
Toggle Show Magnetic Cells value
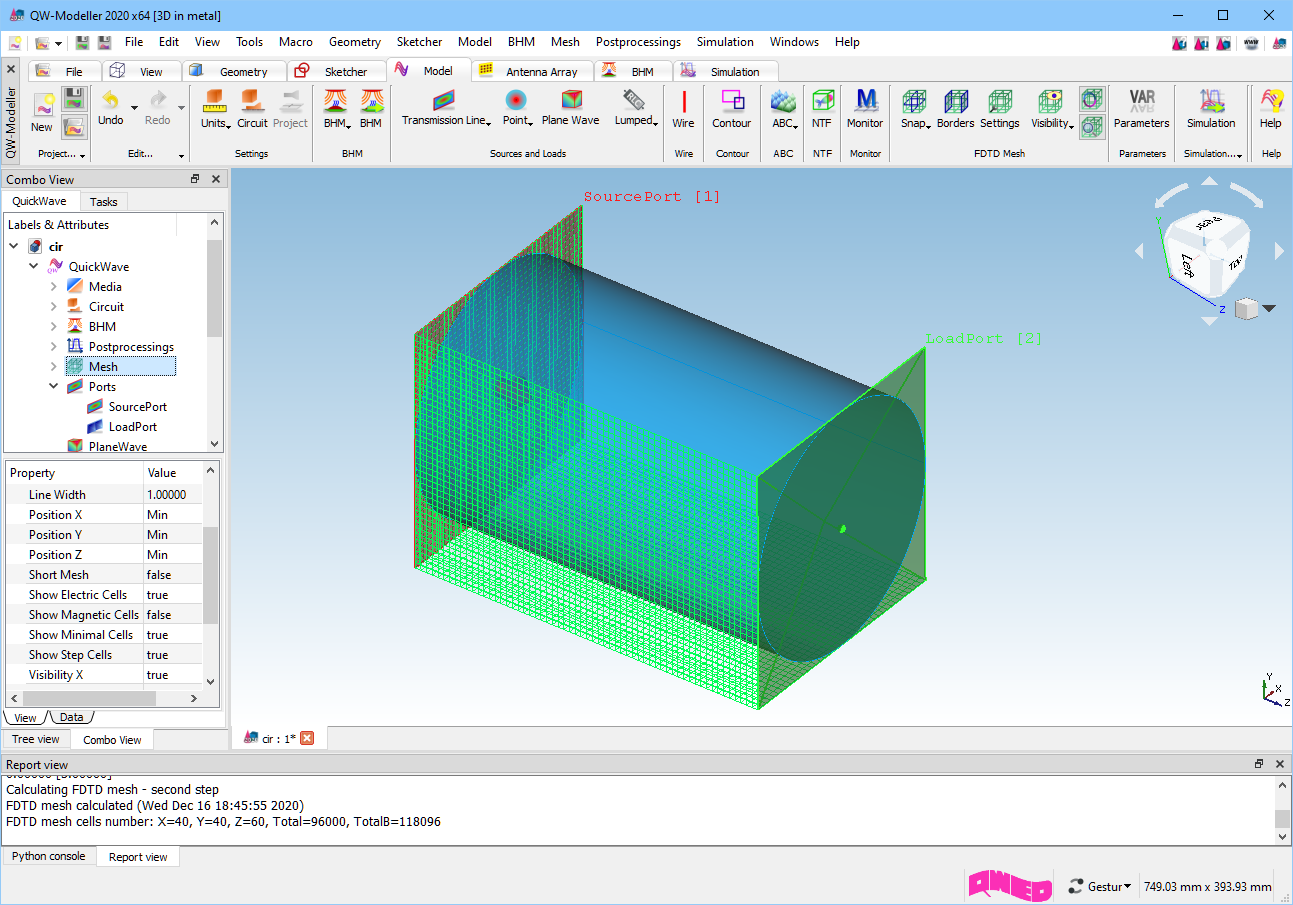pyautogui.click(x=173, y=615)
